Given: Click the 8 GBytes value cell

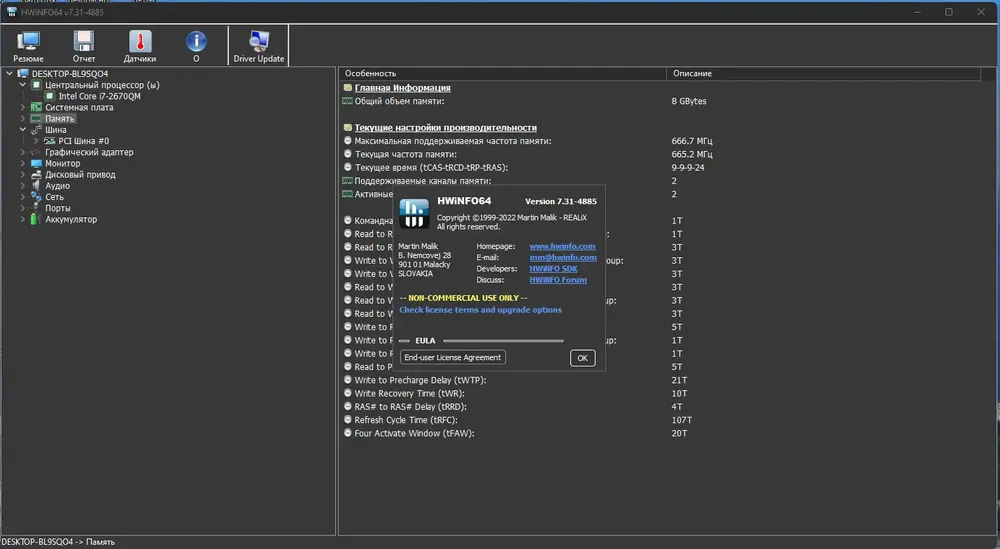Looking at the screenshot, I should tap(689, 101).
